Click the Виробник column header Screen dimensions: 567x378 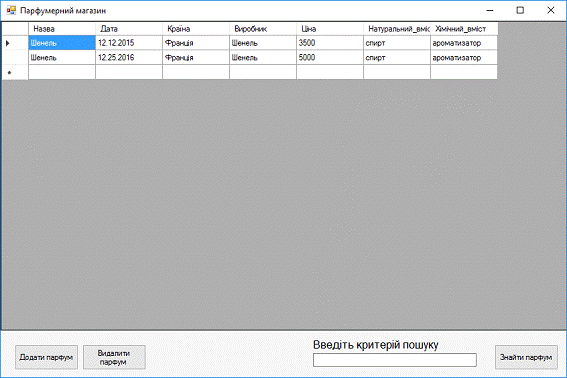click(x=263, y=29)
